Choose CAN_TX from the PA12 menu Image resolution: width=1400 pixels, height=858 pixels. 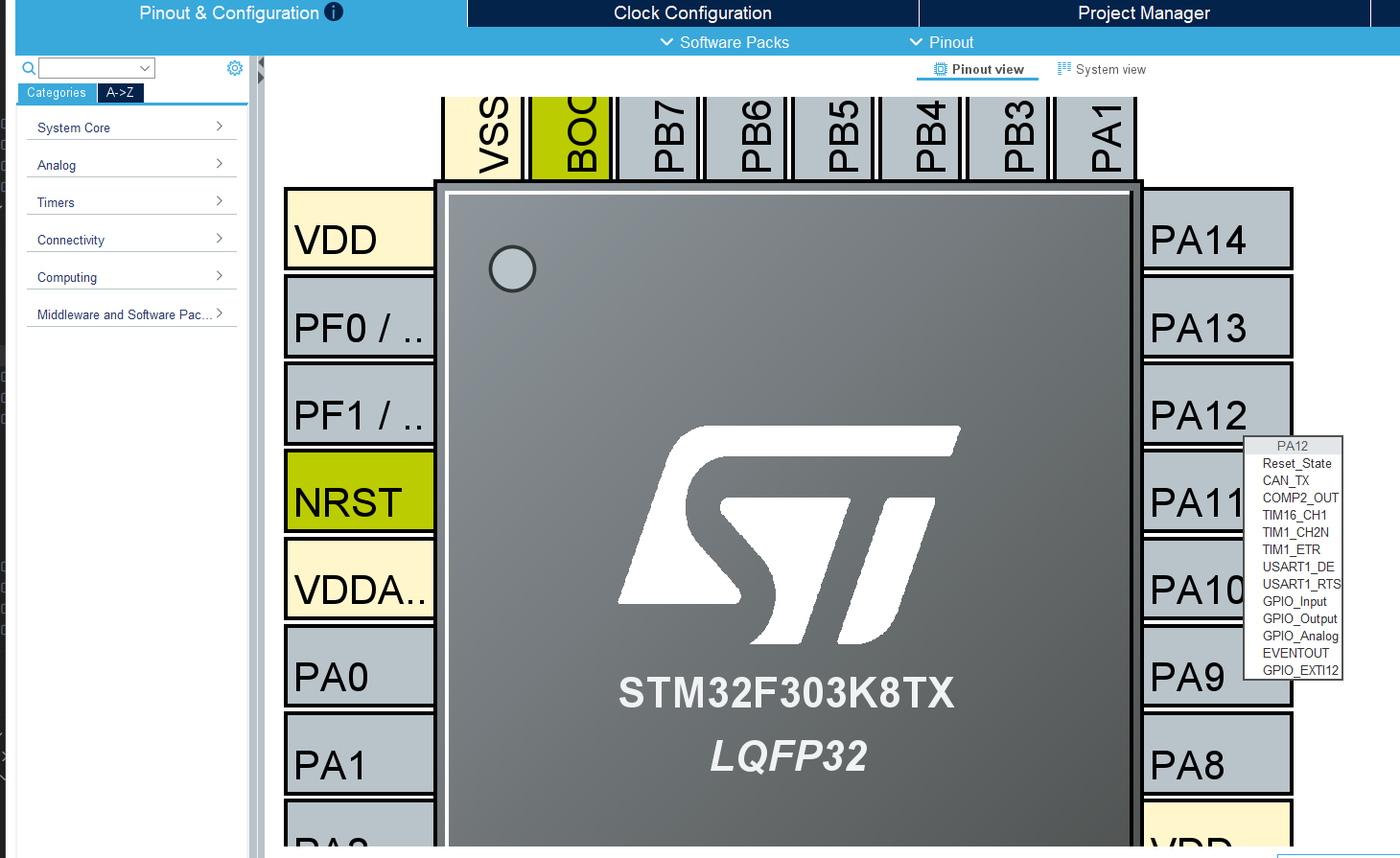pyautogui.click(x=1285, y=480)
